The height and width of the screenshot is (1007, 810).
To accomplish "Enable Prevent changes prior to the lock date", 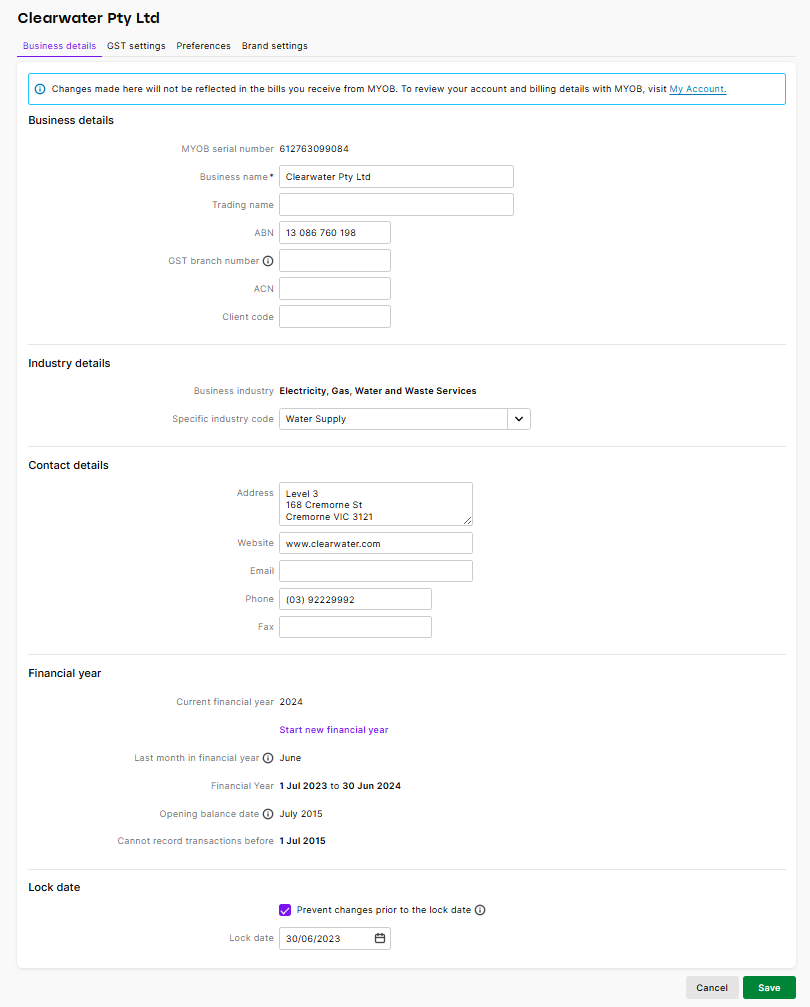I will click(x=285, y=910).
